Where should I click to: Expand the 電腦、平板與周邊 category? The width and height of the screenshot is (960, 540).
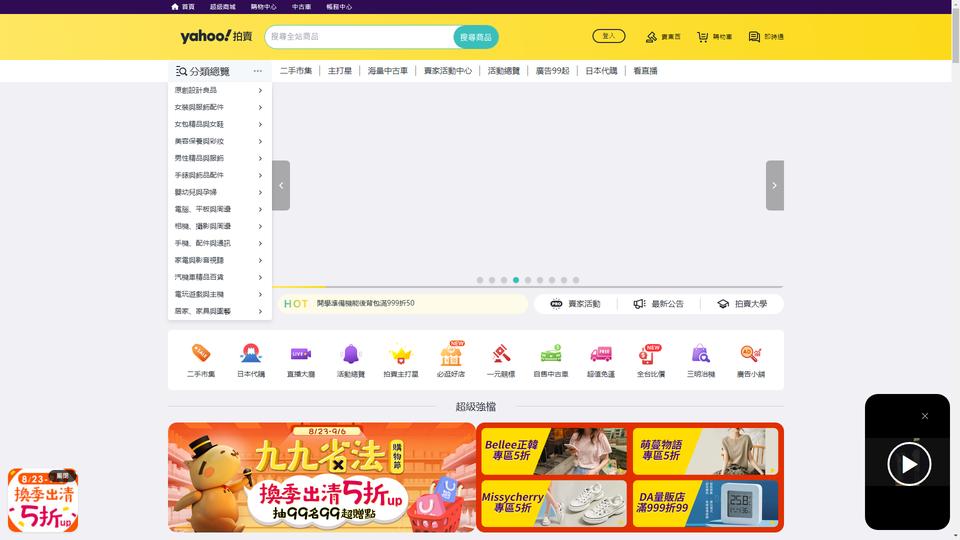click(219, 209)
